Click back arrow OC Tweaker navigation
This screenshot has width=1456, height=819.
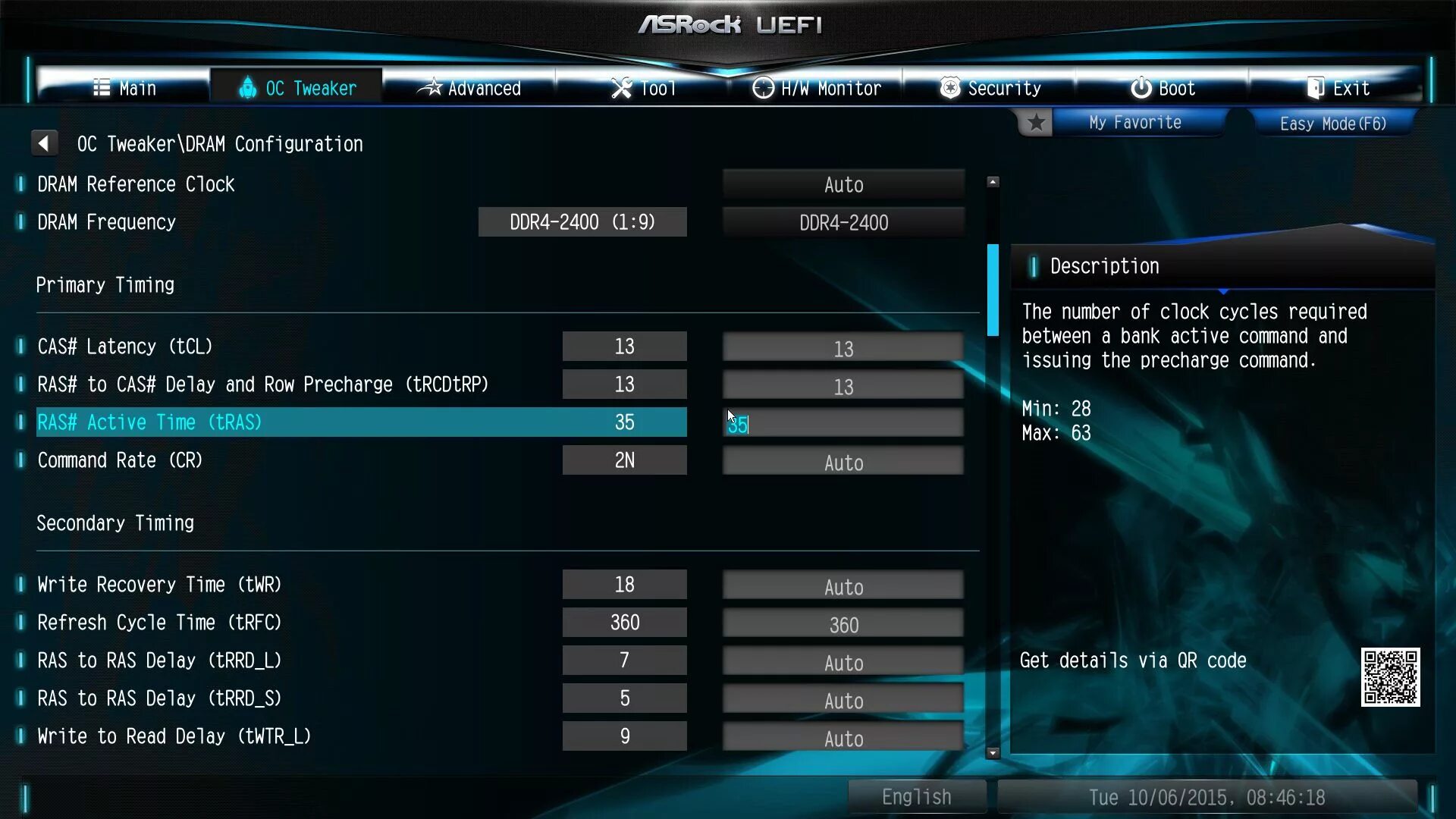44,144
